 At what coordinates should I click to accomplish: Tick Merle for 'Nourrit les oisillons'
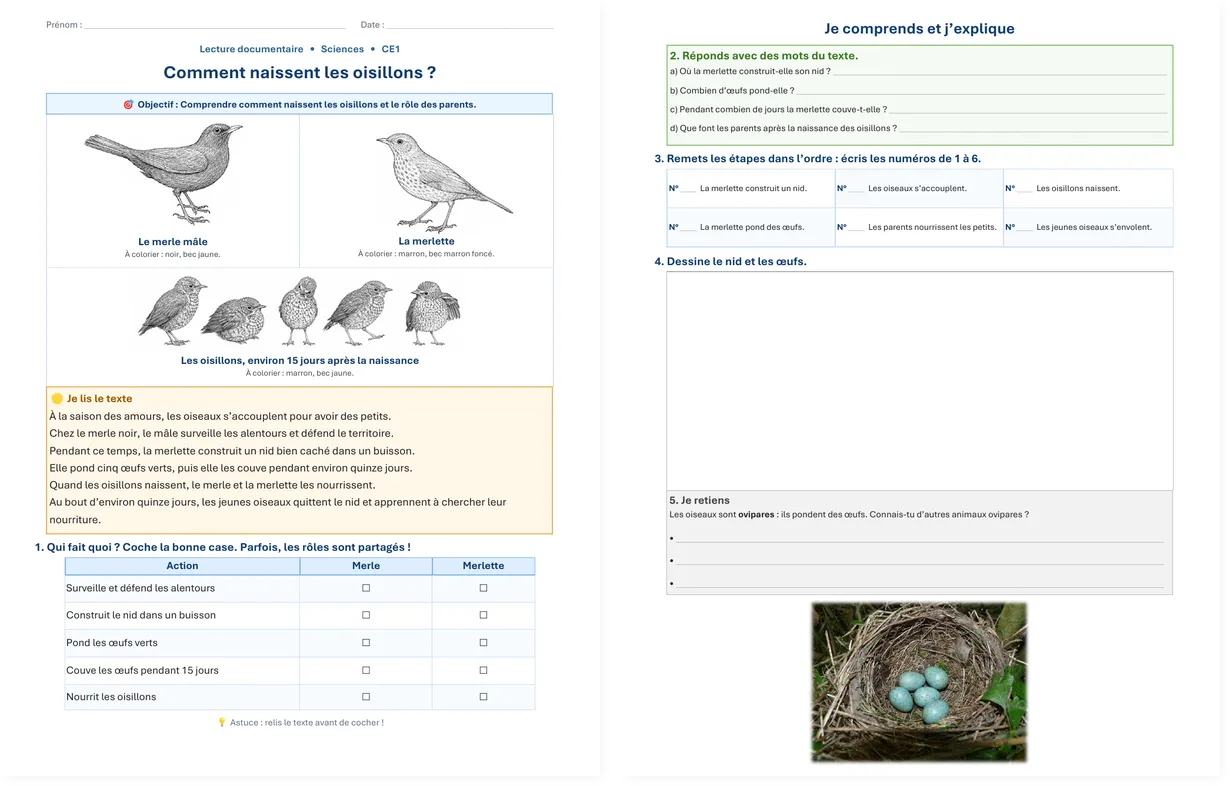(x=366, y=696)
